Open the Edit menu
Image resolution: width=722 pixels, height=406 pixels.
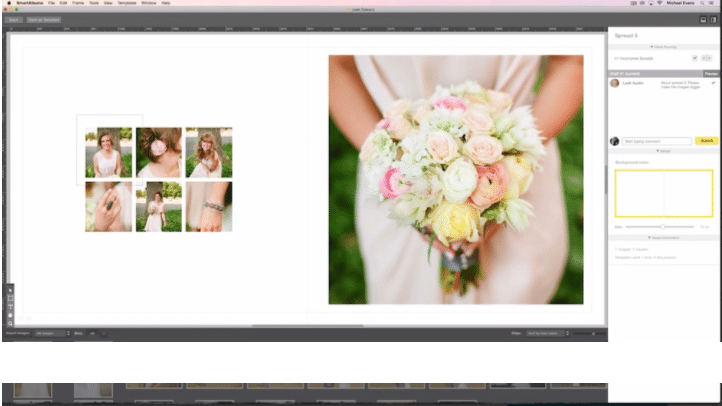(x=63, y=3)
